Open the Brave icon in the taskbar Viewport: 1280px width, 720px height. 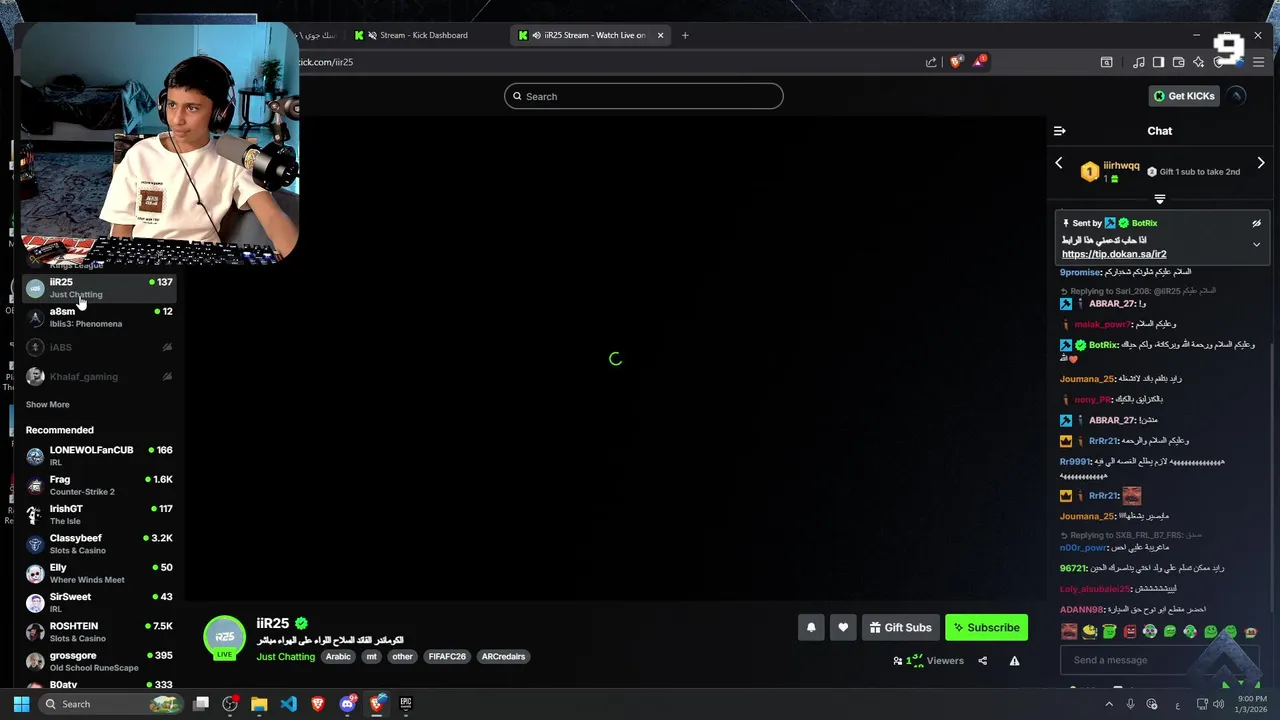click(x=318, y=704)
